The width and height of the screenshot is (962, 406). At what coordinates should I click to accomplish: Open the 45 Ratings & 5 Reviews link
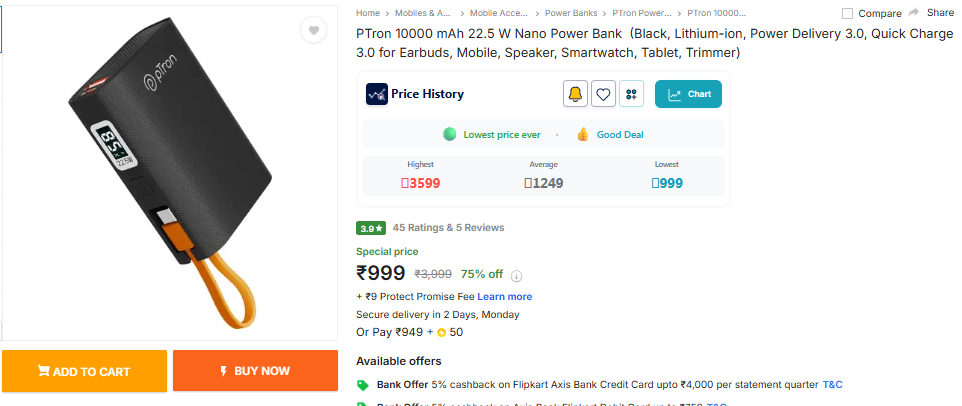tap(448, 228)
